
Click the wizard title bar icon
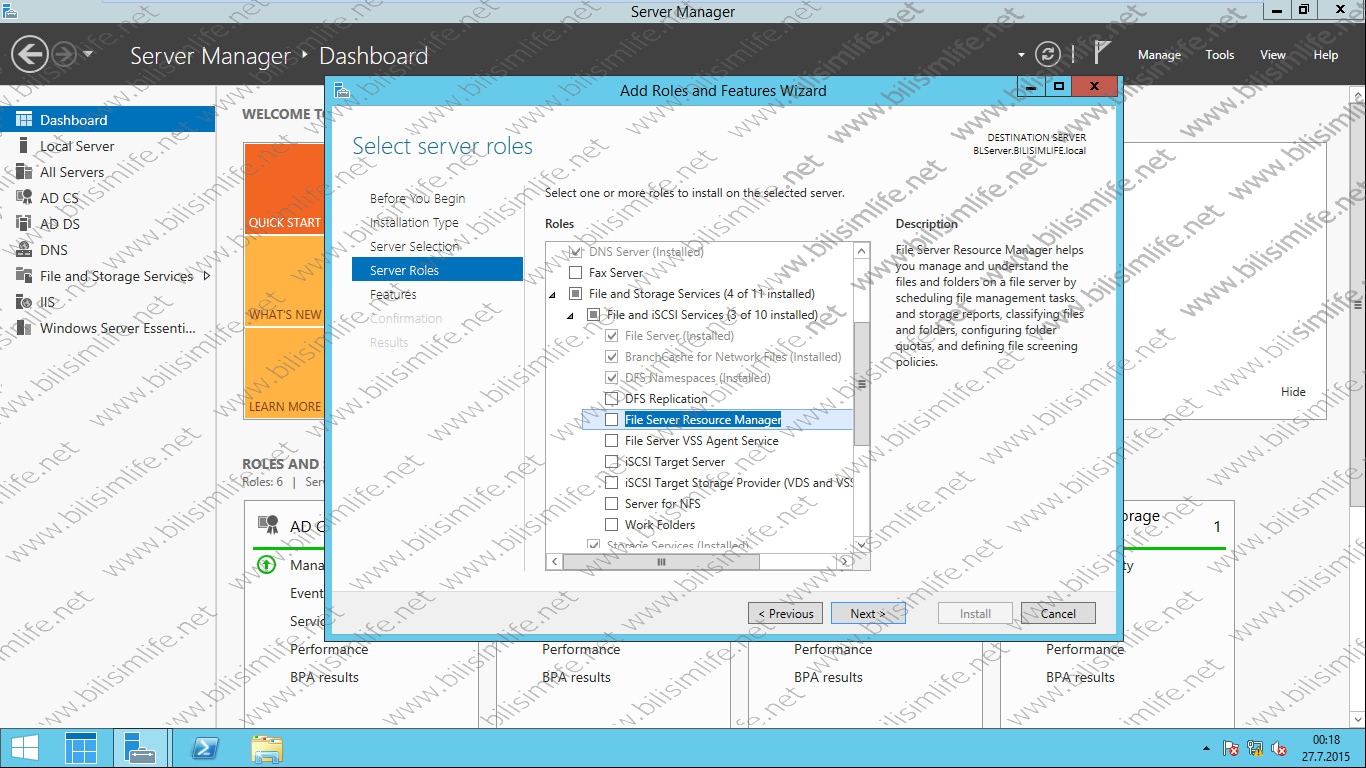[x=343, y=91]
